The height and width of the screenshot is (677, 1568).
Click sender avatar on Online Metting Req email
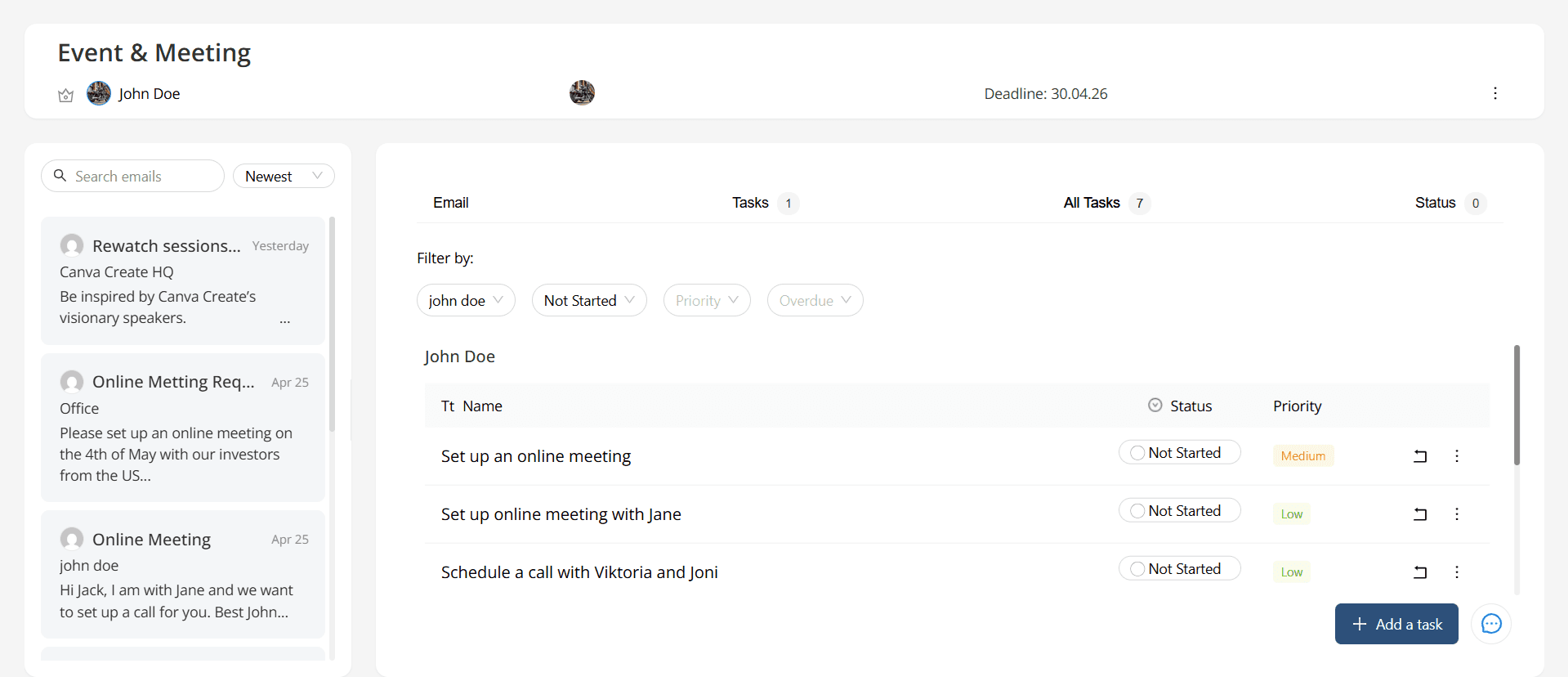[x=72, y=382]
